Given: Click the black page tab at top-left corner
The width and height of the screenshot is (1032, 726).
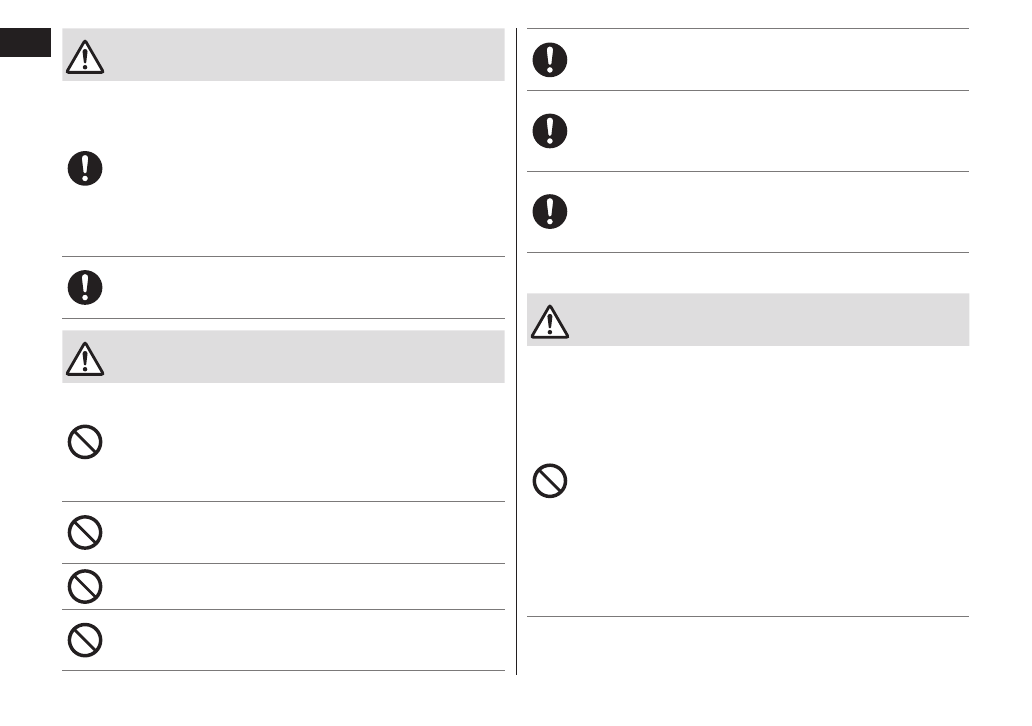Looking at the screenshot, I should tap(25, 43).
